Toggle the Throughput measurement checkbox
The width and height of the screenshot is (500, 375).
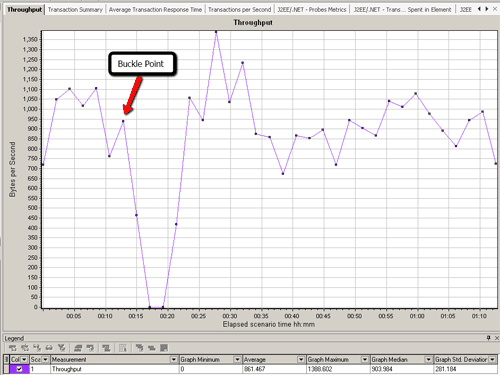tap(19, 369)
